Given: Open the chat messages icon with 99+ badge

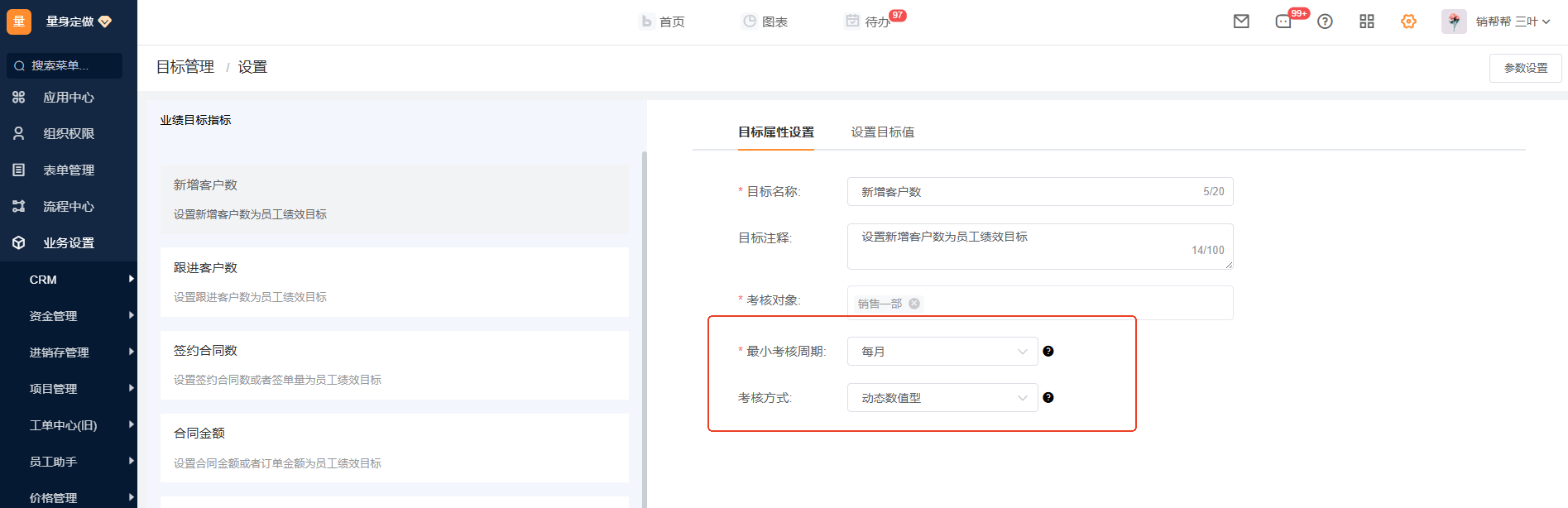Looking at the screenshot, I should tap(1283, 22).
